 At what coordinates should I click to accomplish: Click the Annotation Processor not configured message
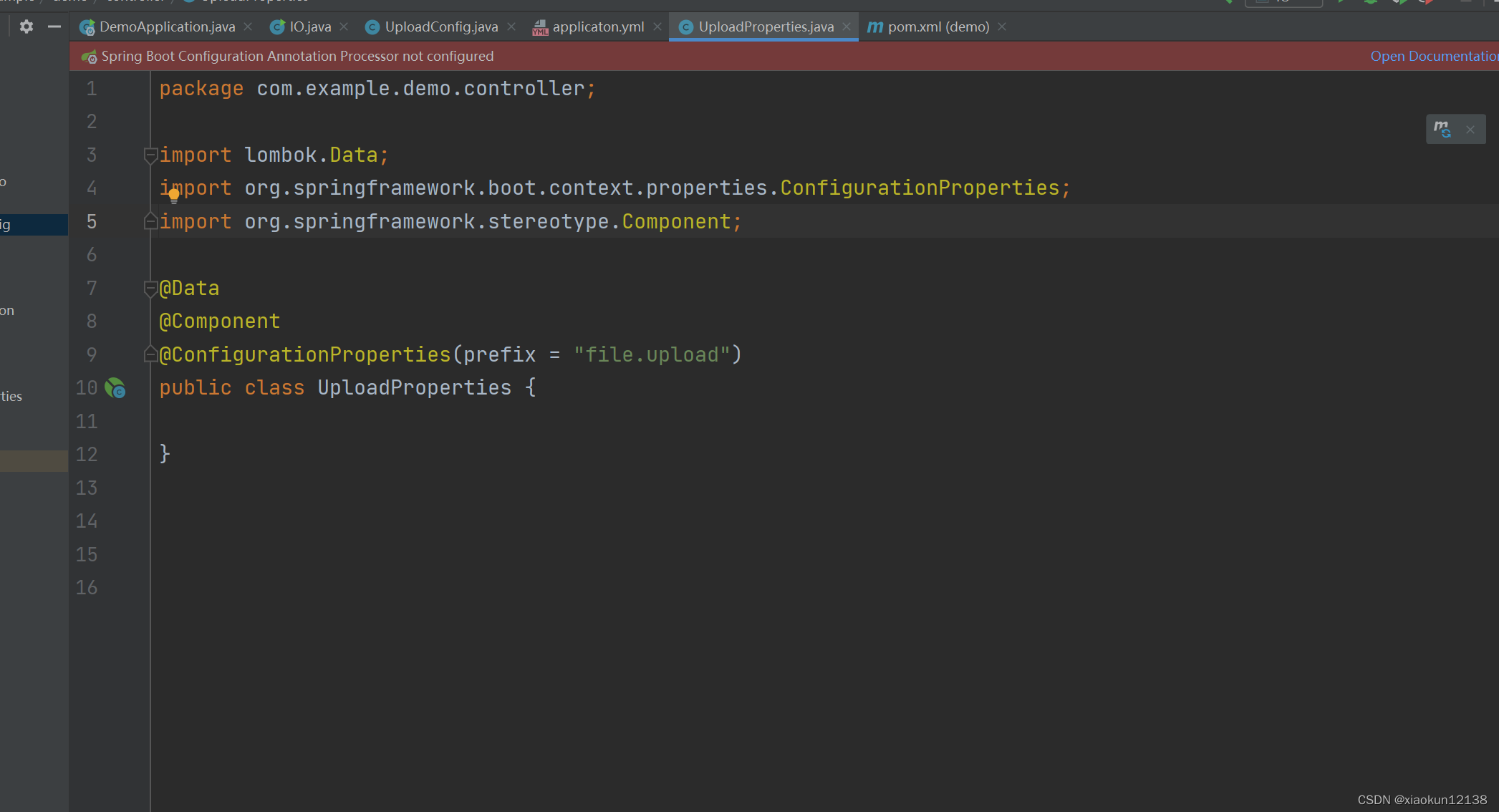tap(297, 56)
